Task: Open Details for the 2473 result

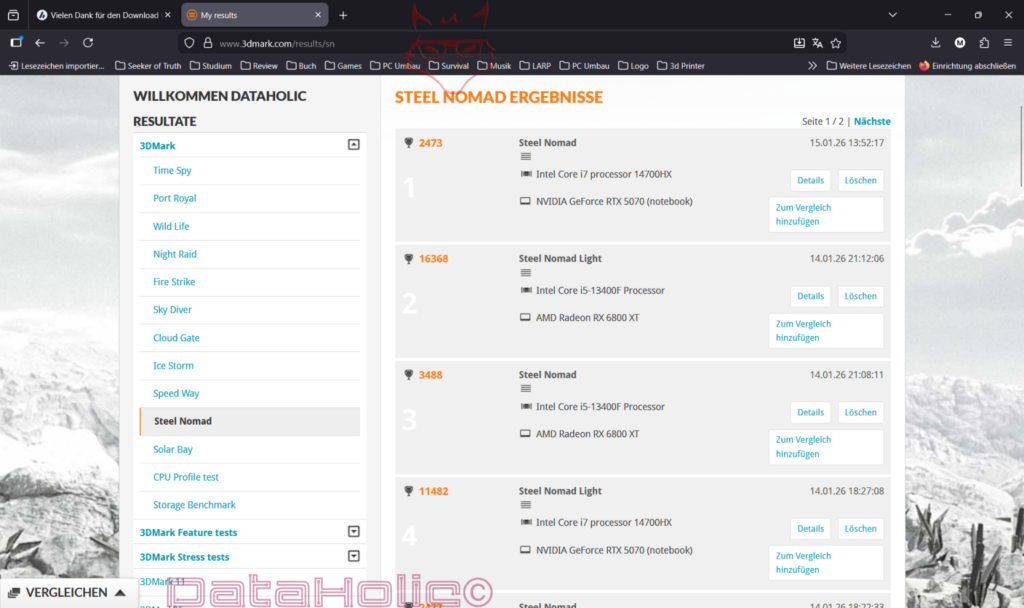Action: click(810, 181)
